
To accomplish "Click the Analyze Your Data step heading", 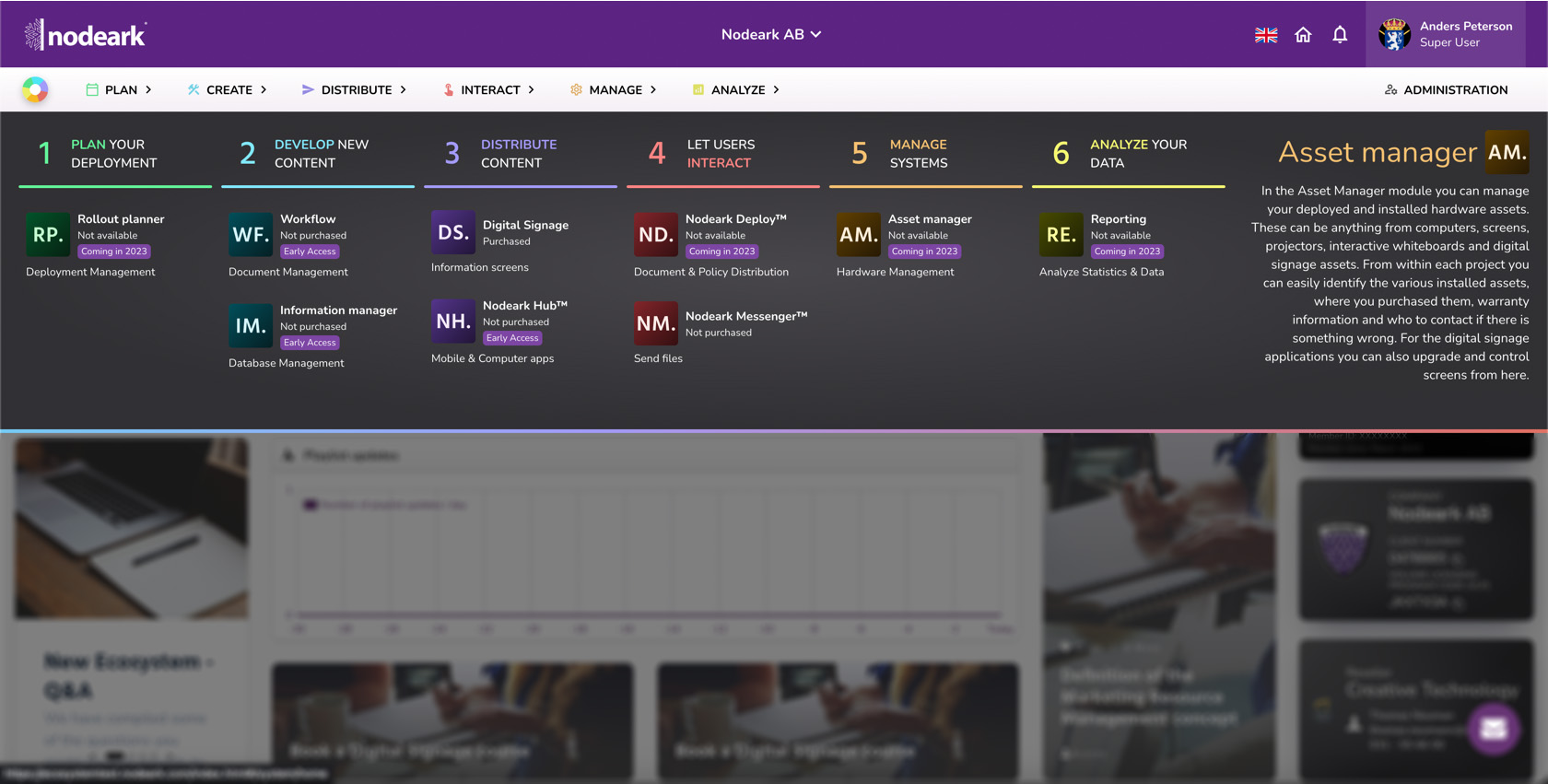I will tap(1139, 153).
